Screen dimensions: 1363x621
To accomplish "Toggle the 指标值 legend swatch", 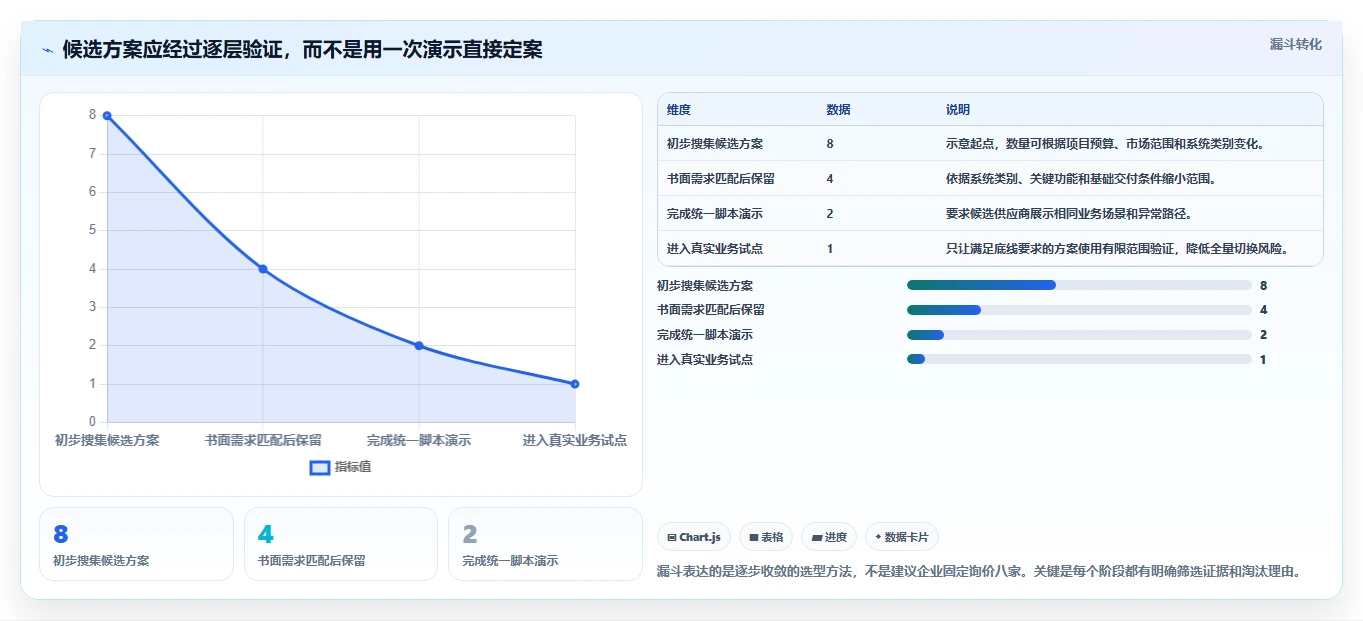I will pos(320,467).
